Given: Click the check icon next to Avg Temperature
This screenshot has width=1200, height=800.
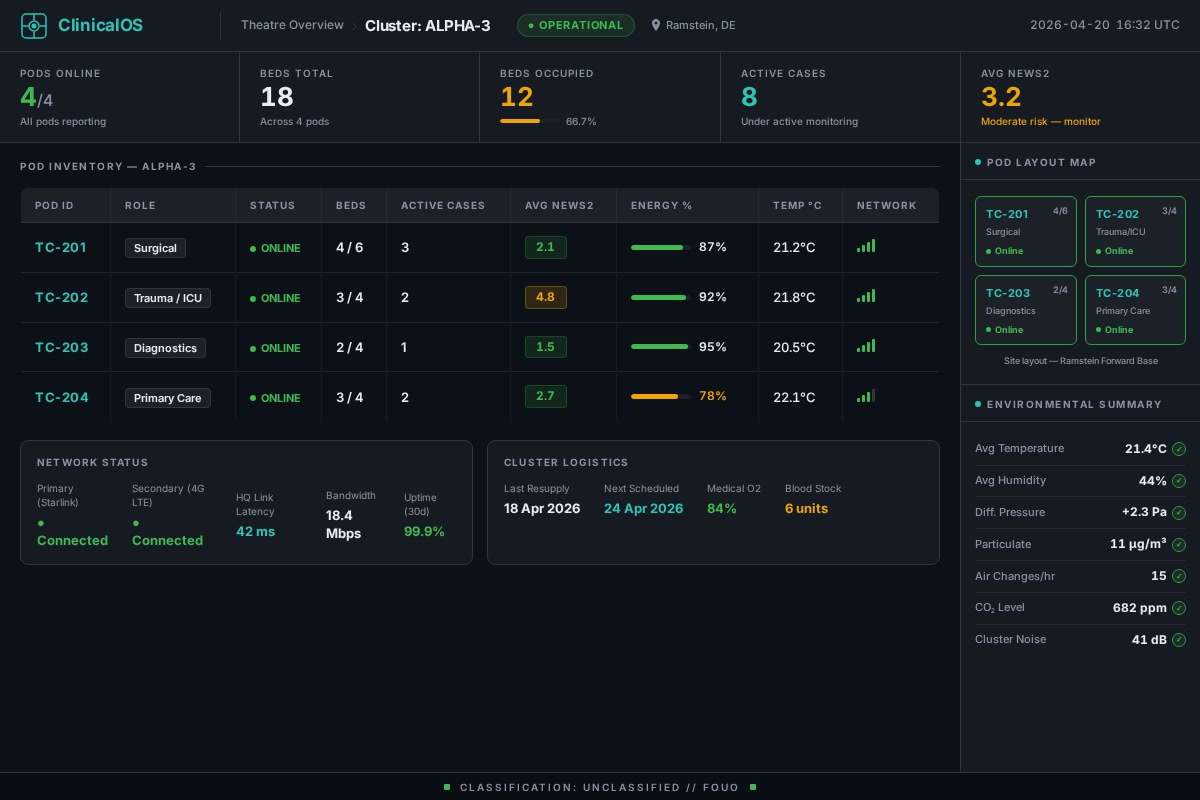Looking at the screenshot, I should 1179,449.
